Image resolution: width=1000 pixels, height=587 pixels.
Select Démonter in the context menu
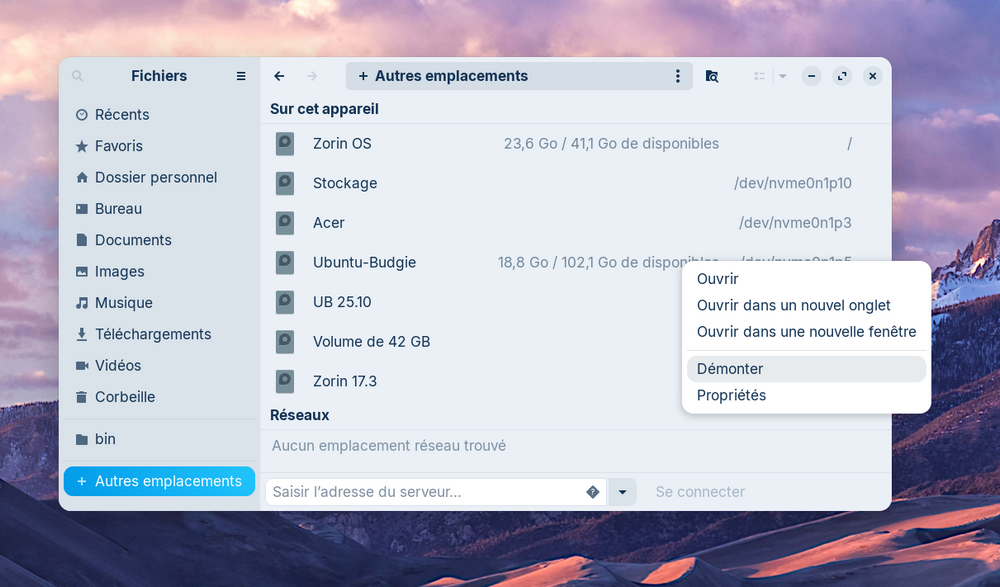(730, 369)
